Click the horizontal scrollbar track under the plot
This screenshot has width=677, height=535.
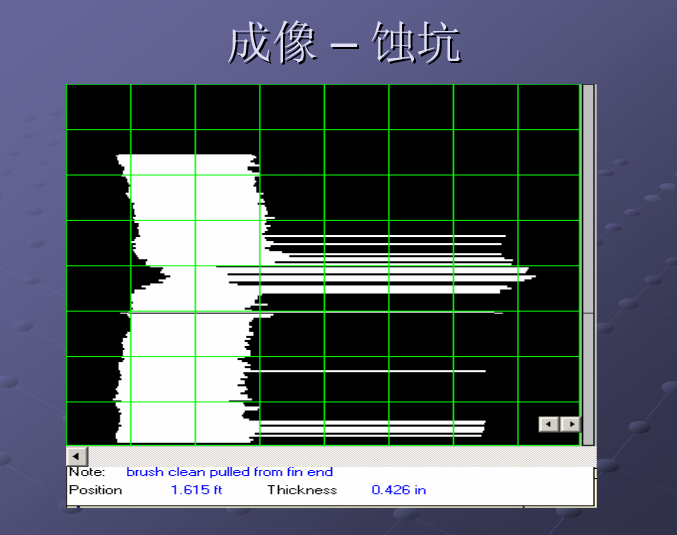click(330, 456)
